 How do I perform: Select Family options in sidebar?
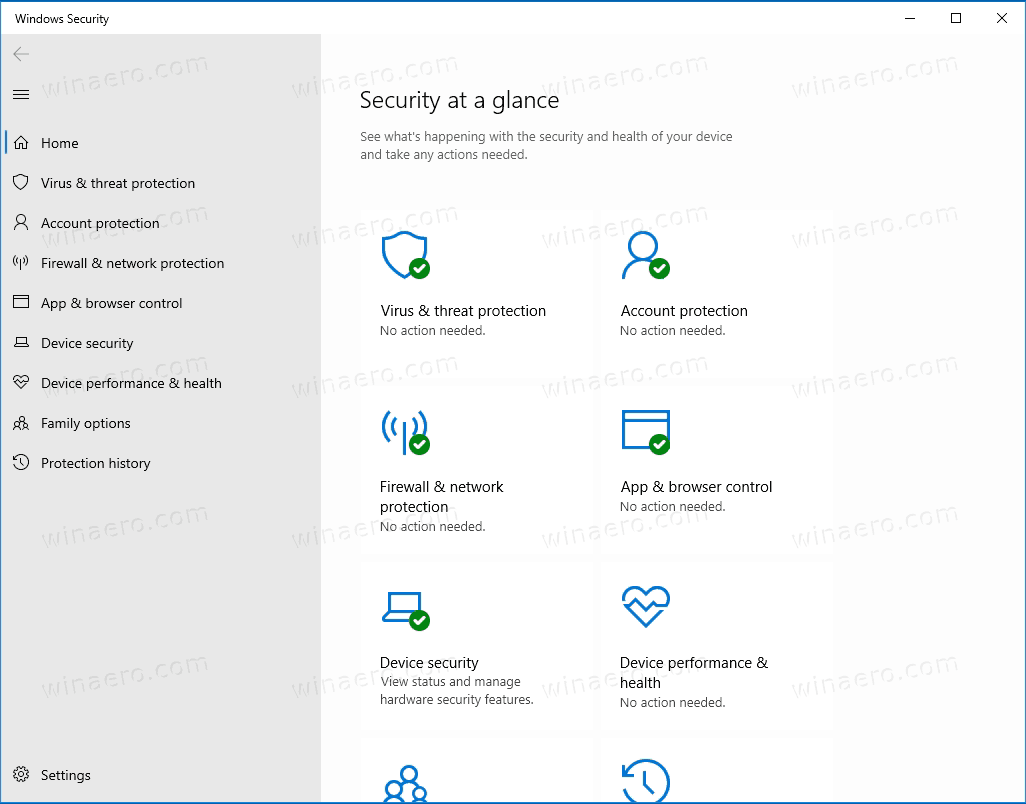coord(86,423)
